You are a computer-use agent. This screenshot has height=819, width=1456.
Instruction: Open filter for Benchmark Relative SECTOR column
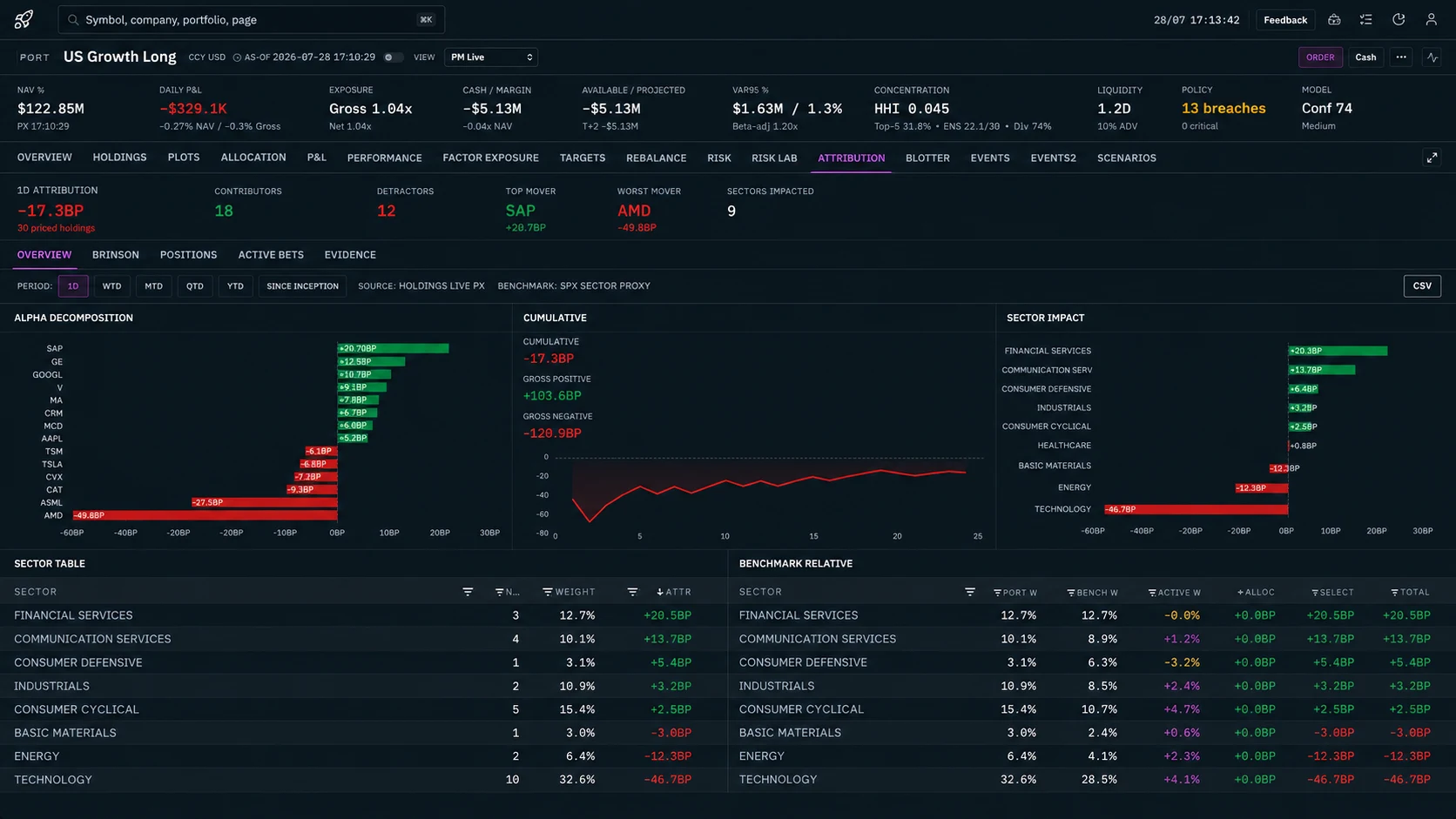[970, 592]
